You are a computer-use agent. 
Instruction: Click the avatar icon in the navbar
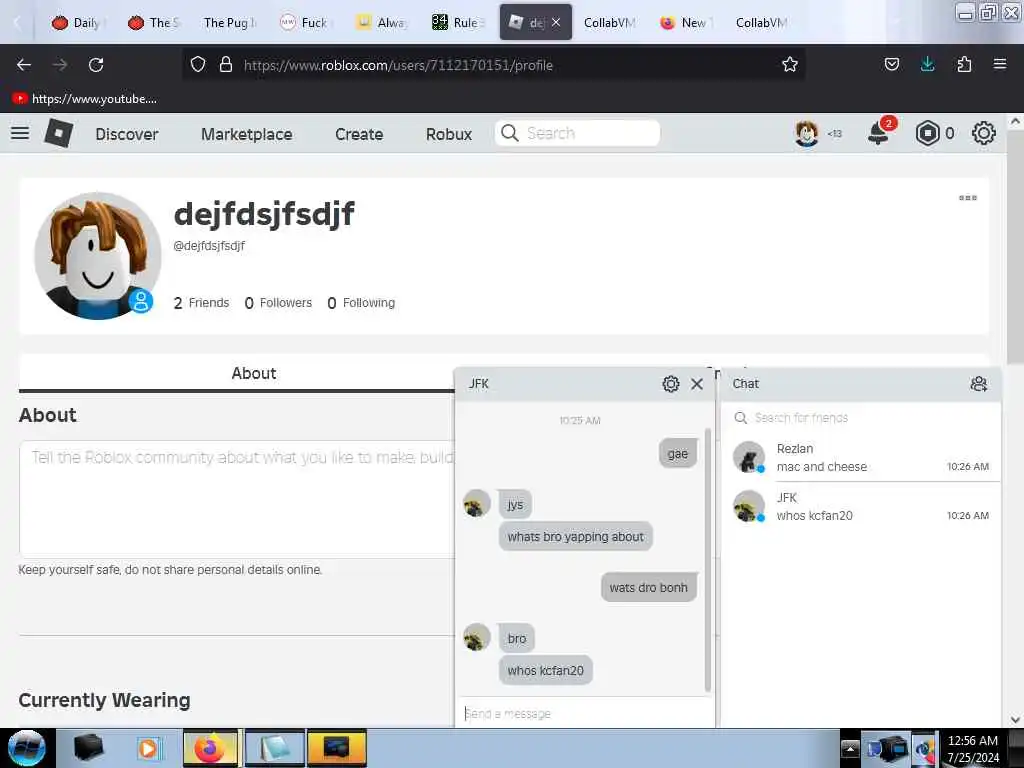click(x=807, y=133)
